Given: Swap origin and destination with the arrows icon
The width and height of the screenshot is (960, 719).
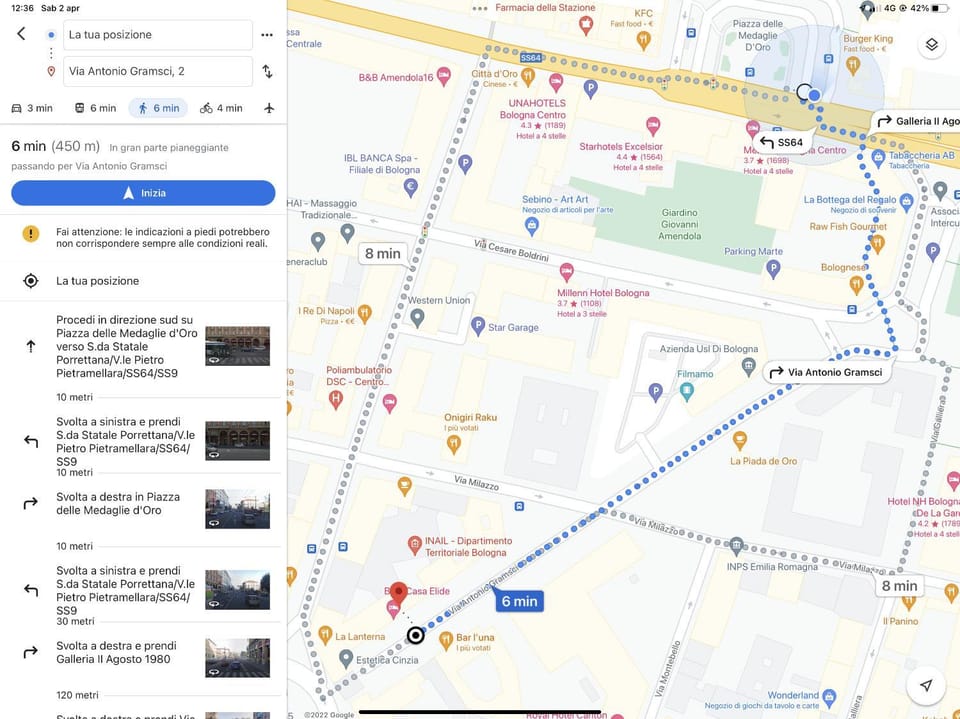Looking at the screenshot, I should (268, 71).
